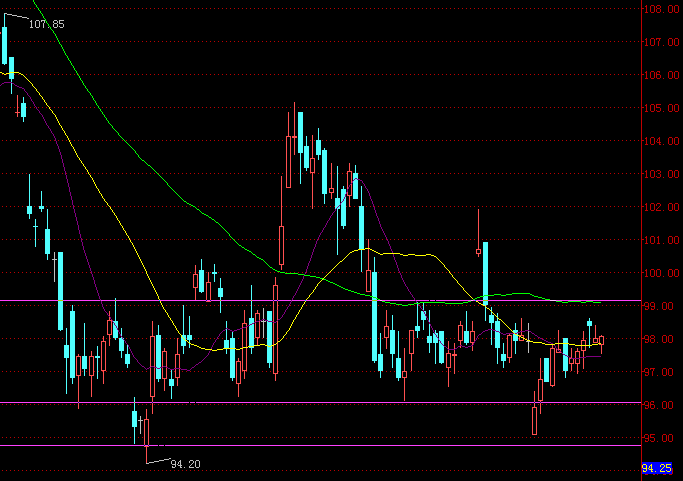Screen dimensions: 683x481
Task: Click the 103.00 price axis label
Action: click(661, 174)
